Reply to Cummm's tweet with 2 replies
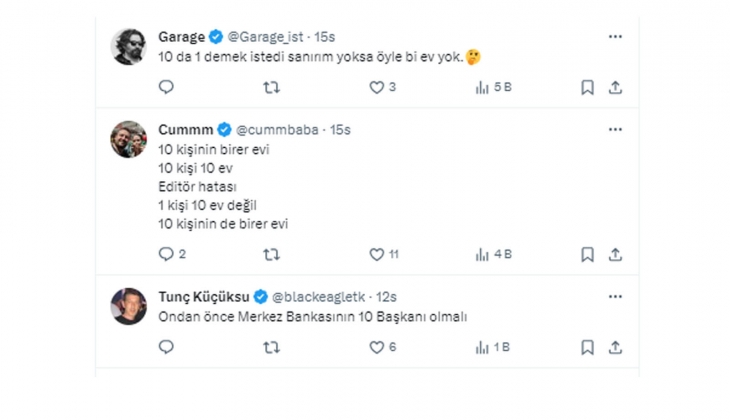 166,254
